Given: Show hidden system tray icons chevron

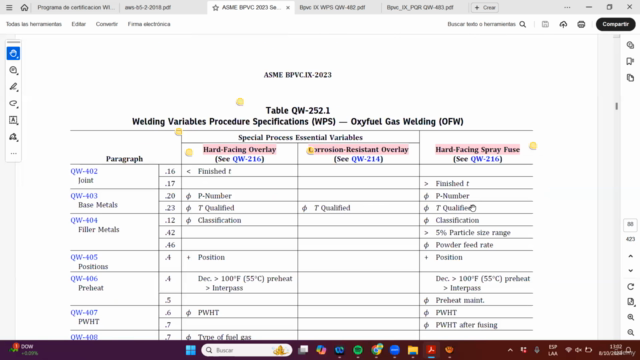Looking at the screenshot, I should (x=510, y=350).
